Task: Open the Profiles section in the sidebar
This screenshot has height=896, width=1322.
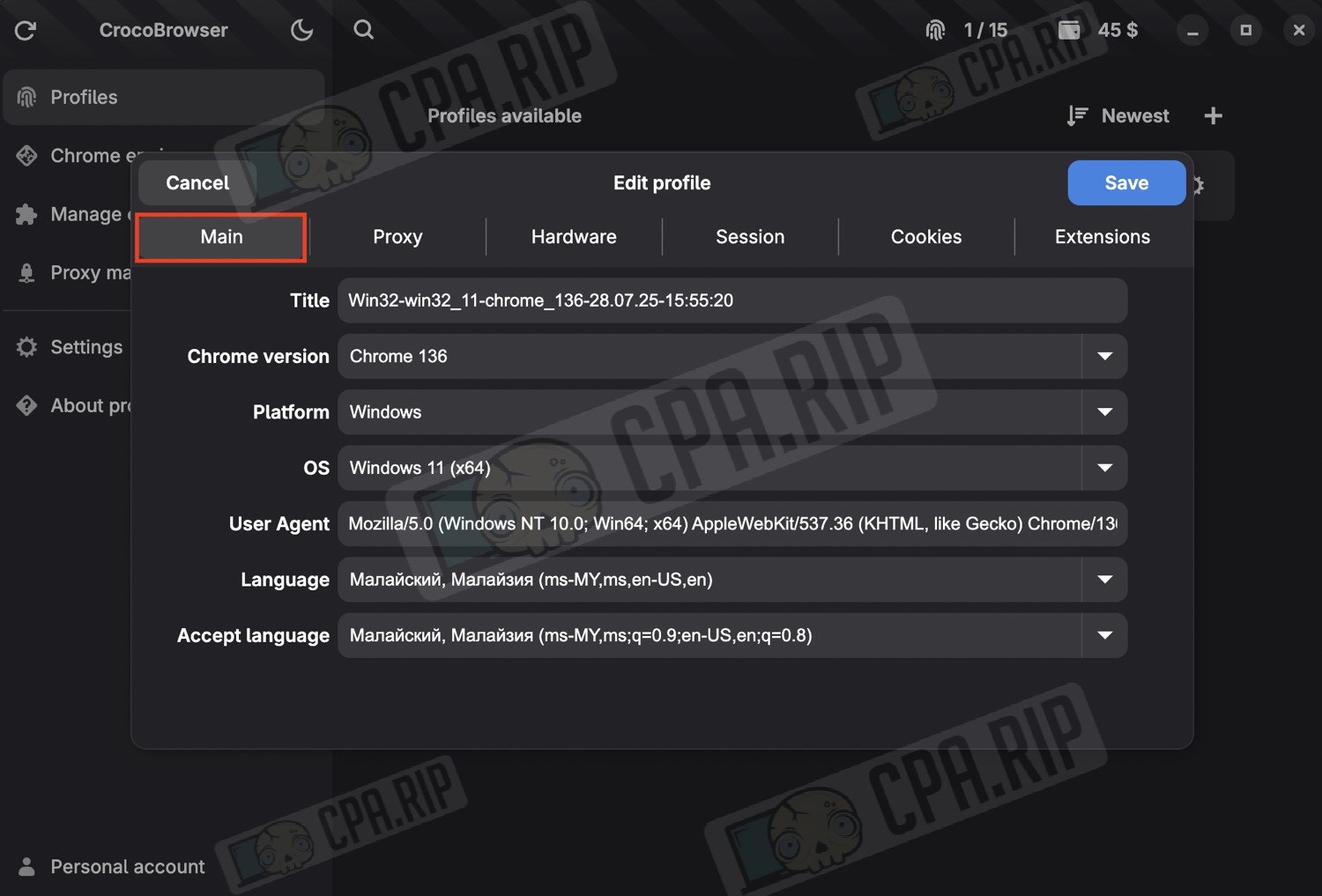Action: [164, 97]
